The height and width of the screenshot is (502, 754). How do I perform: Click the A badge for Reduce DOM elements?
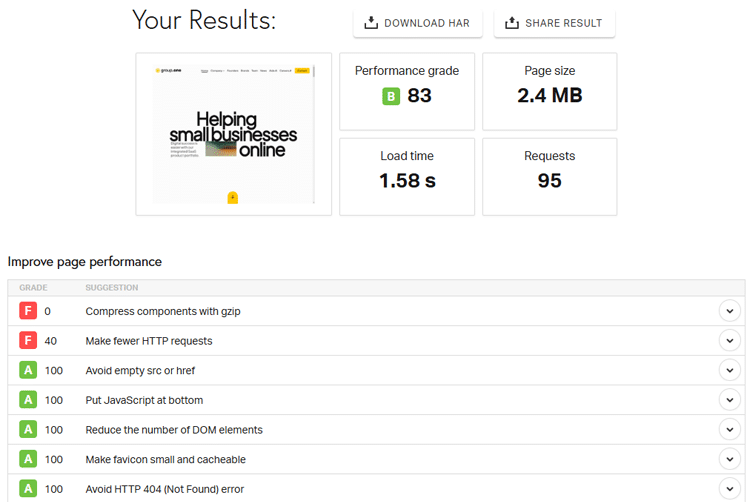[28, 430]
